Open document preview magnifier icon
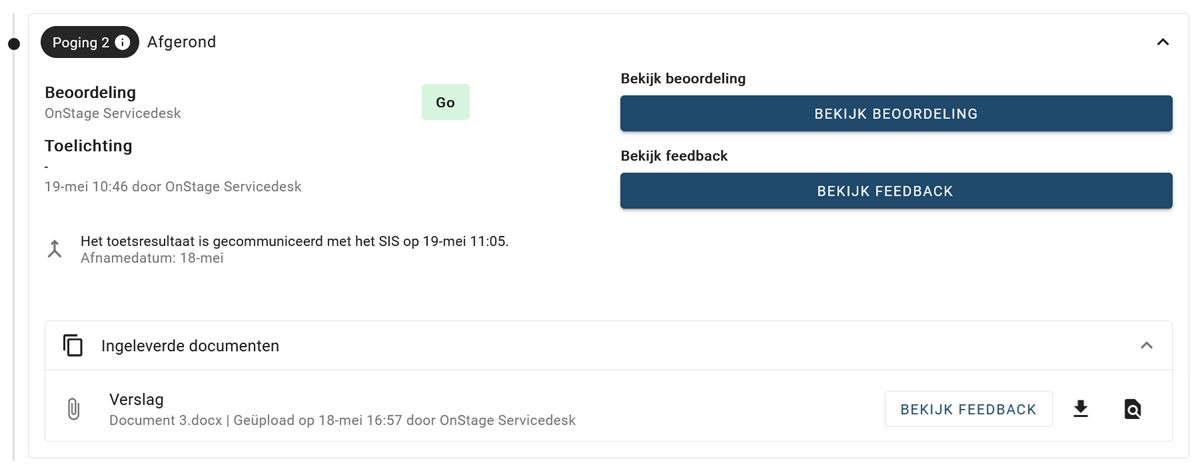The image size is (1194, 468). pos(1132,409)
